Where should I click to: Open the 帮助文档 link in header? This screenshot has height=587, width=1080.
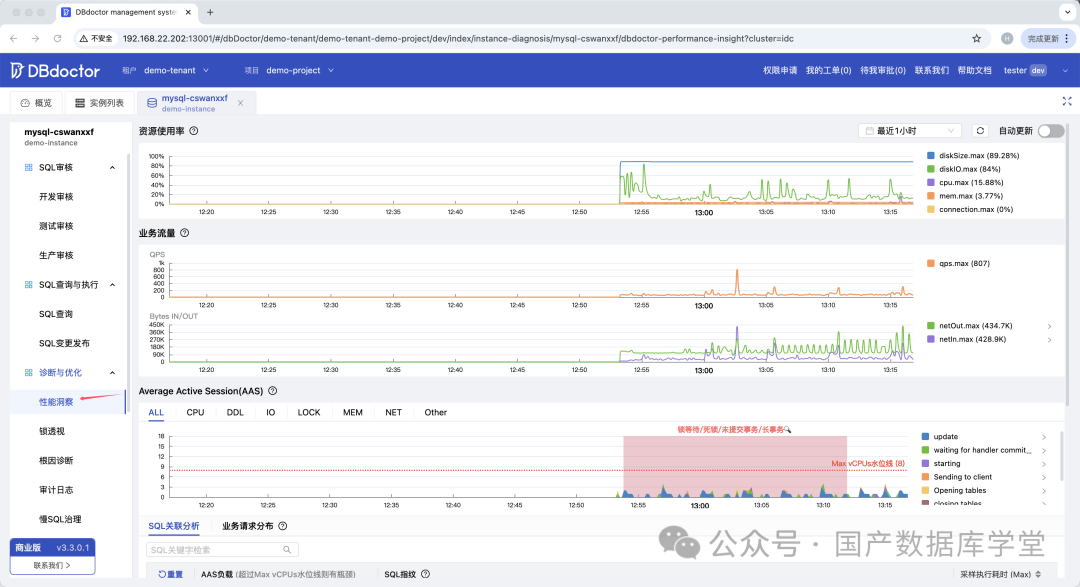pos(975,70)
